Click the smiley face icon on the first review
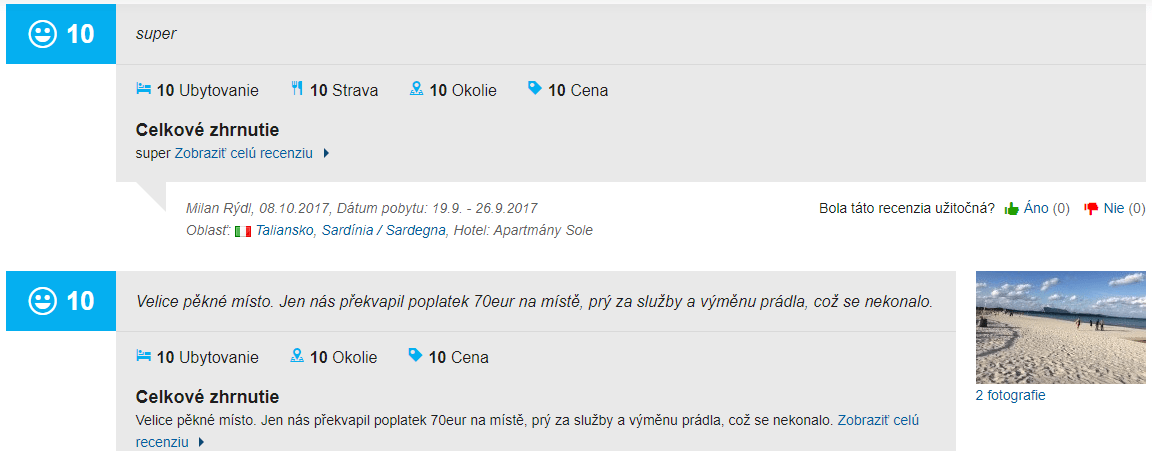Screen dimensions: 1152x451 42,35
